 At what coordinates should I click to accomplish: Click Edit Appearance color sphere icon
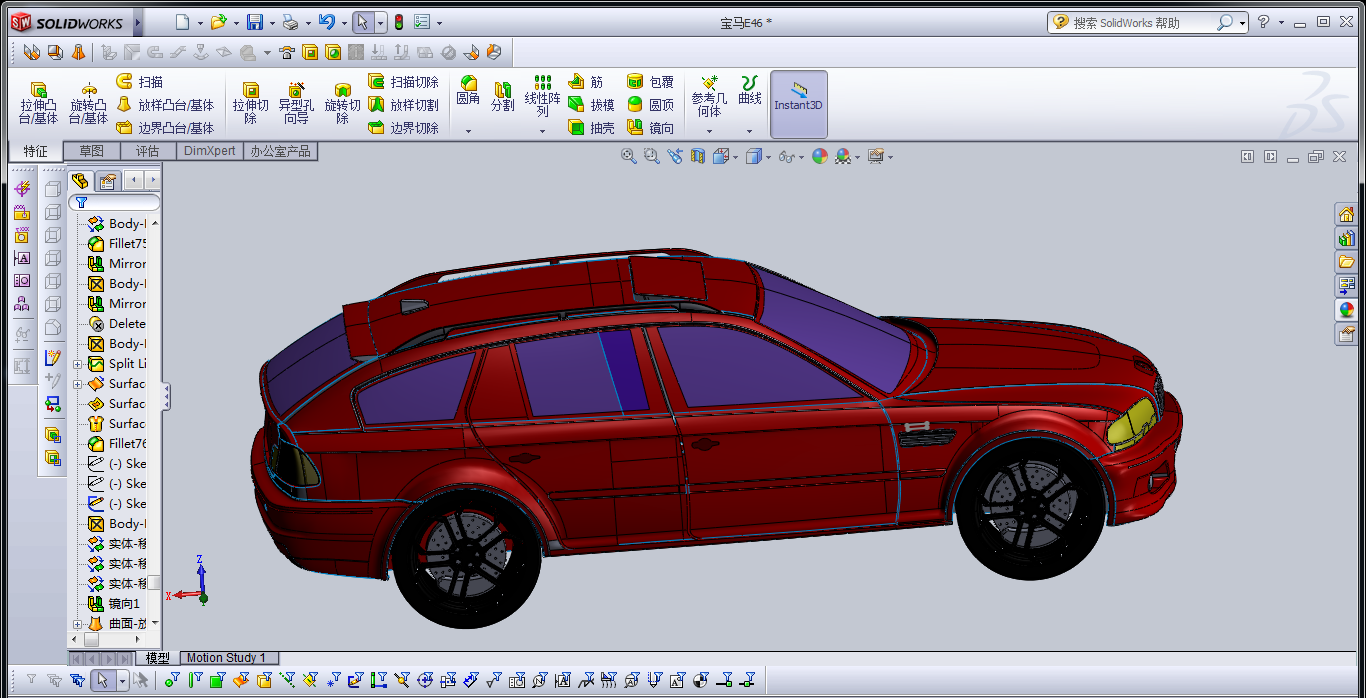820,156
